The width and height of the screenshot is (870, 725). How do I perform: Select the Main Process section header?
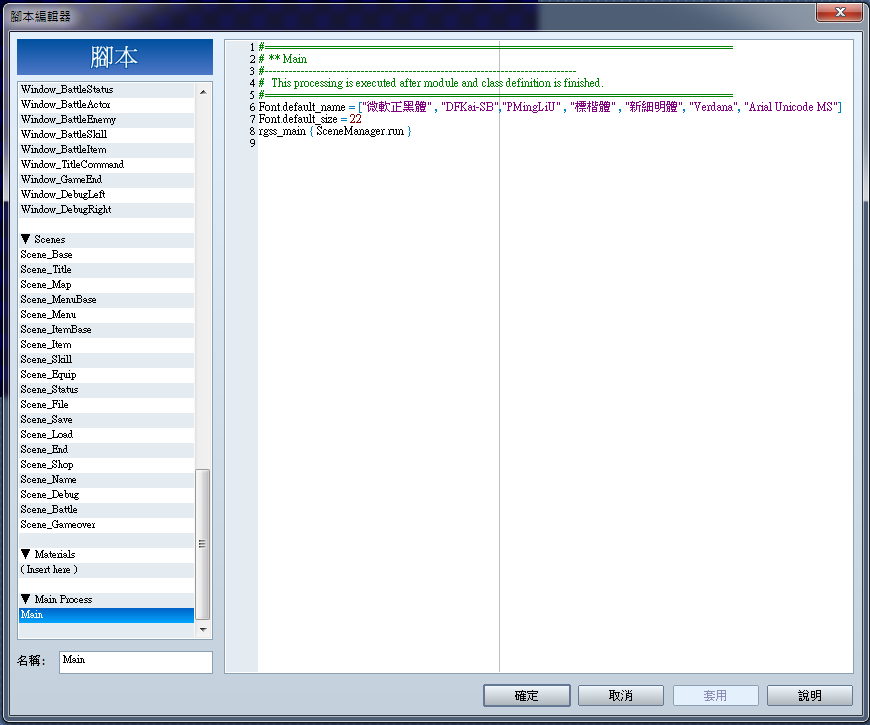[x=107, y=599]
